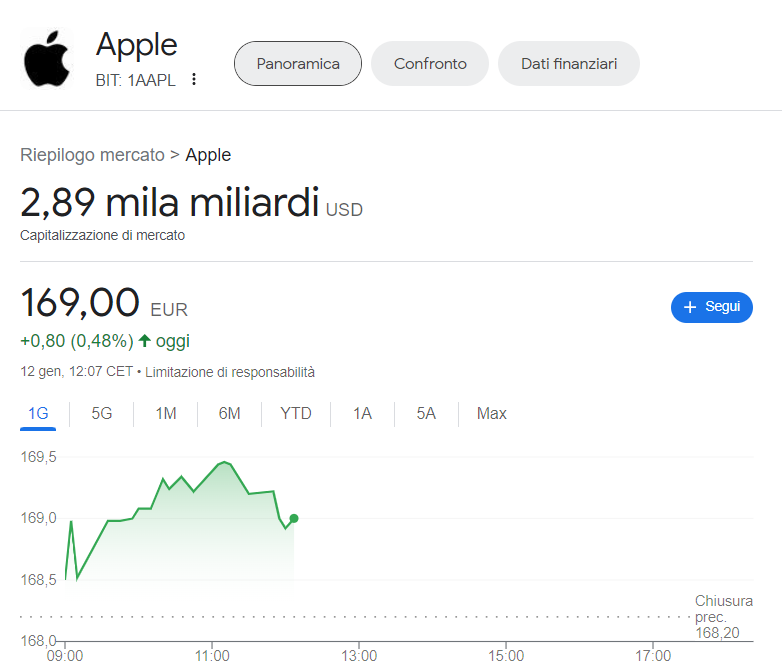Switch chart to 5G range
Screen dimensions: 782x669
[x=102, y=414]
